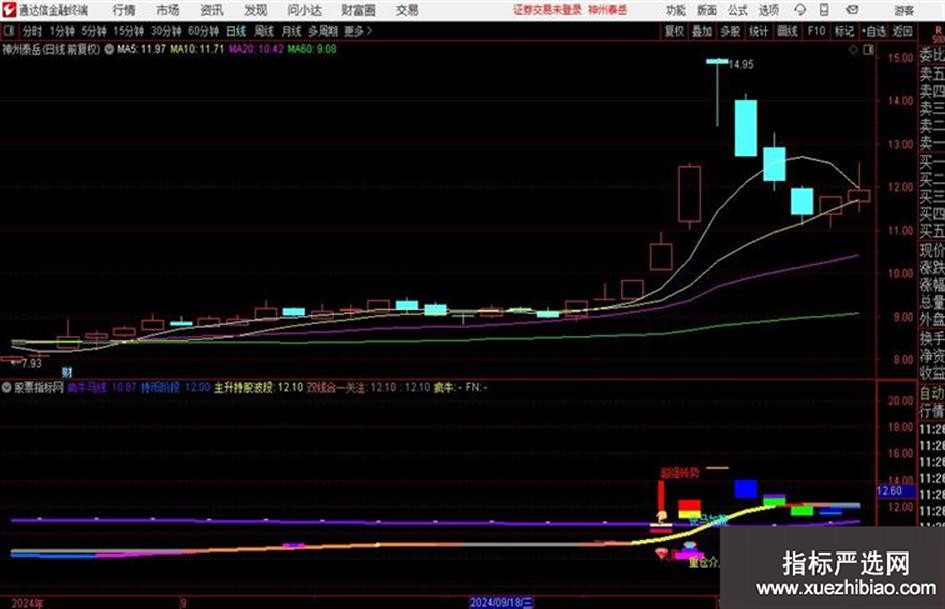Click the MA5: 11.97 indicator label
The height and width of the screenshot is (609, 945).
click(141, 49)
